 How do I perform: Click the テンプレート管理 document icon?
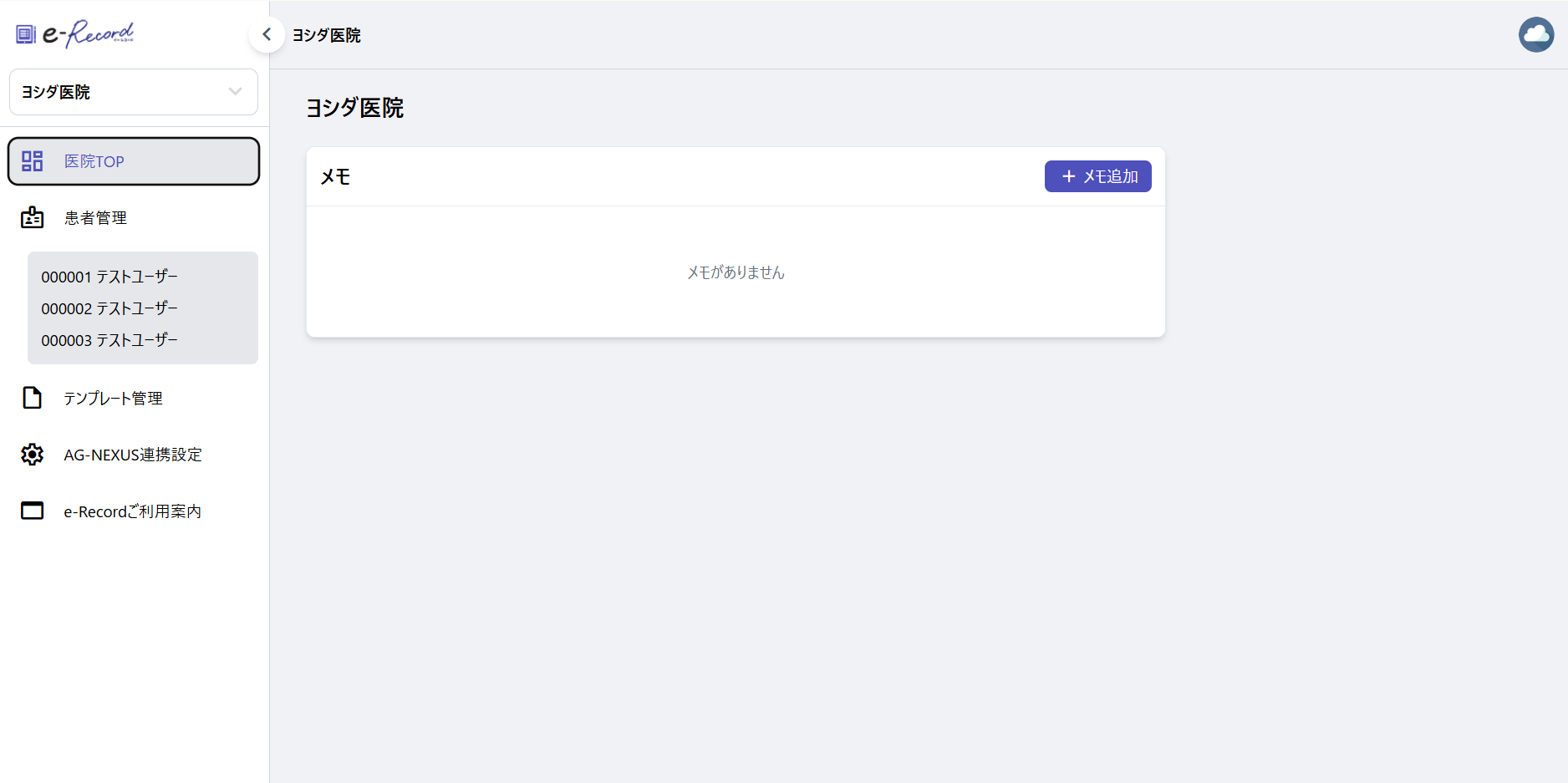point(33,398)
